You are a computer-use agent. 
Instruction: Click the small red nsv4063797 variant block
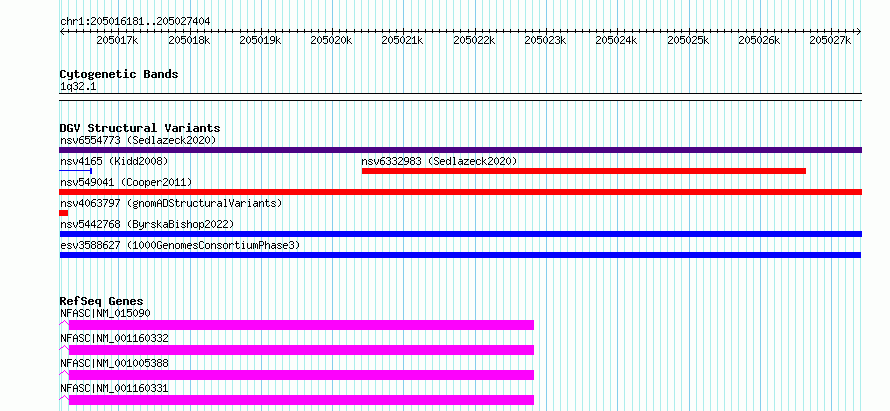coord(64,213)
